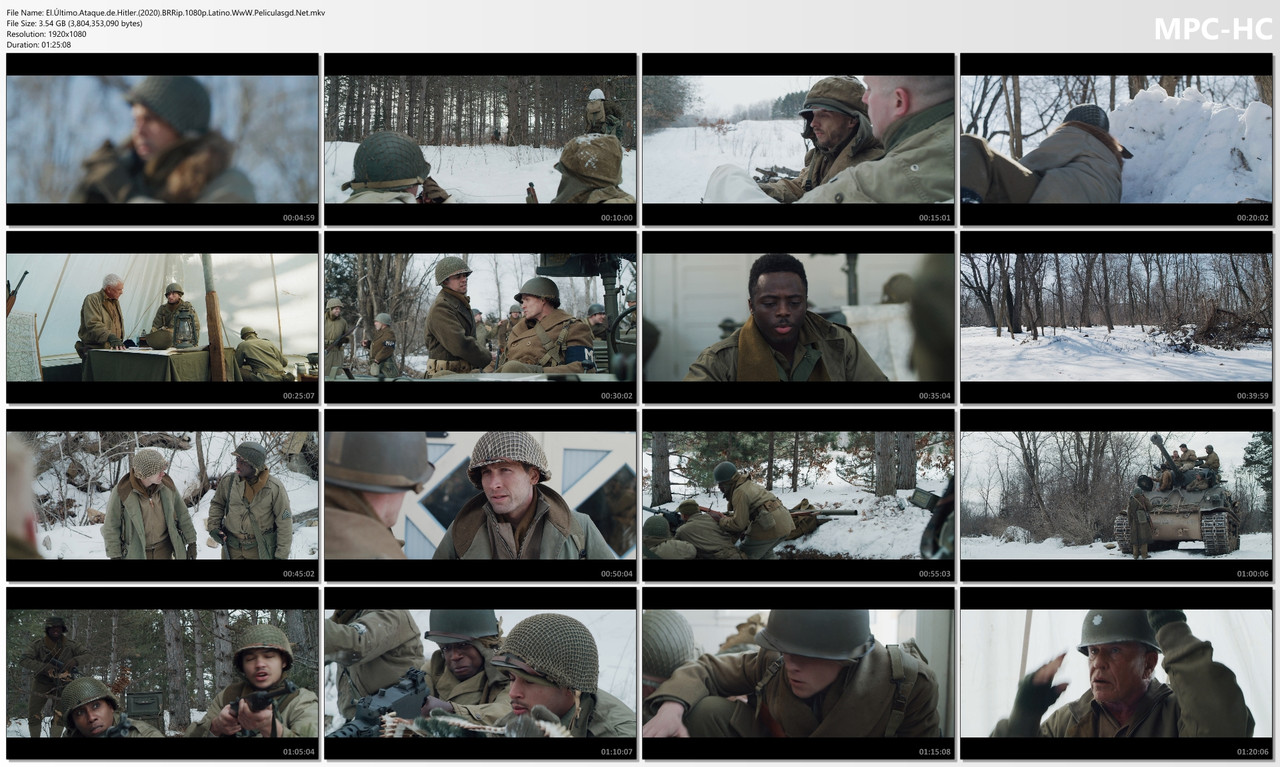Open the thumbnail at 00:04:59
This screenshot has height=767, width=1280.
click(162, 139)
